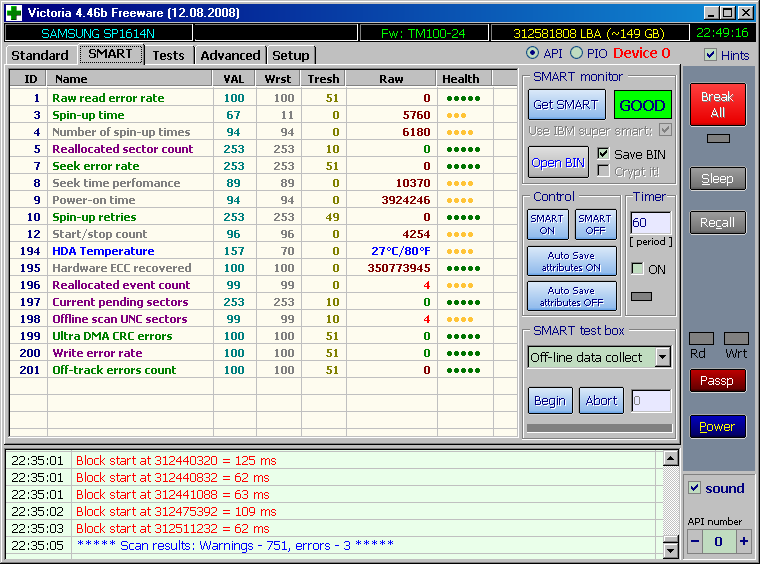
Task: Click the SMART test box number field
Action: tap(651, 401)
